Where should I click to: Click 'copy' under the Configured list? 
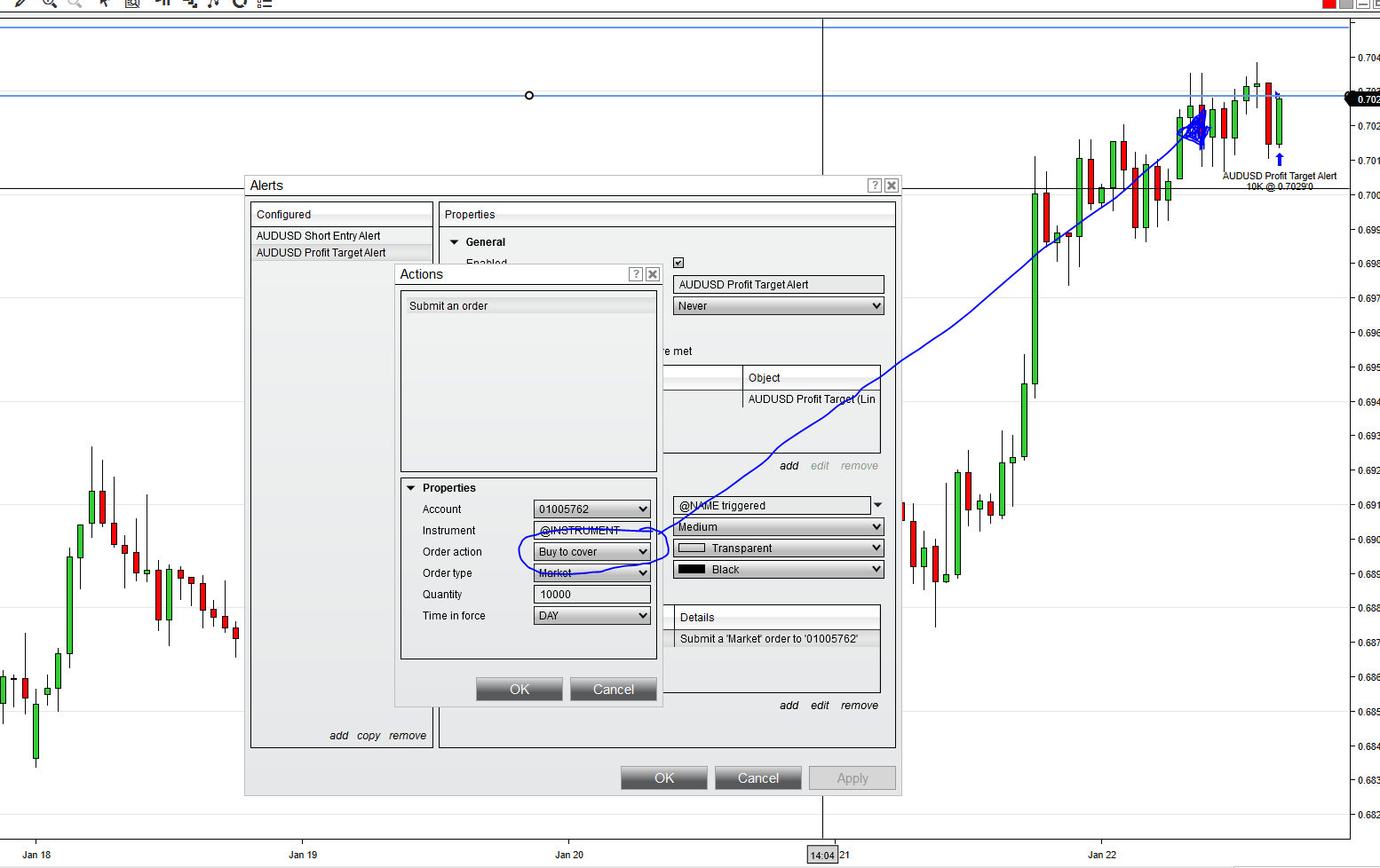tap(369, 736)
